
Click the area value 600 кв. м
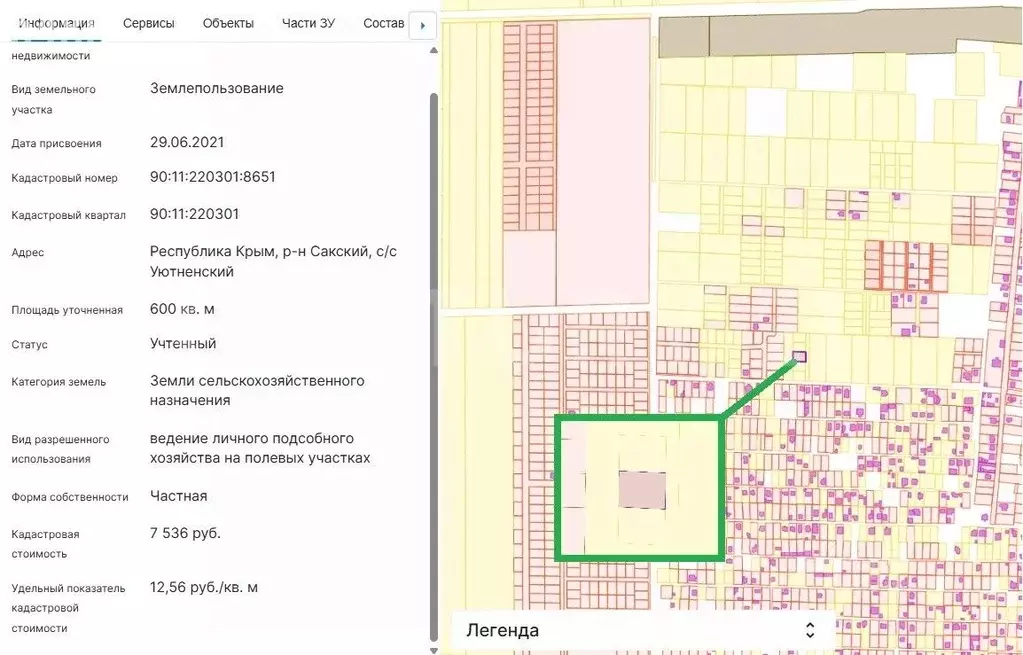coord(182,309)
